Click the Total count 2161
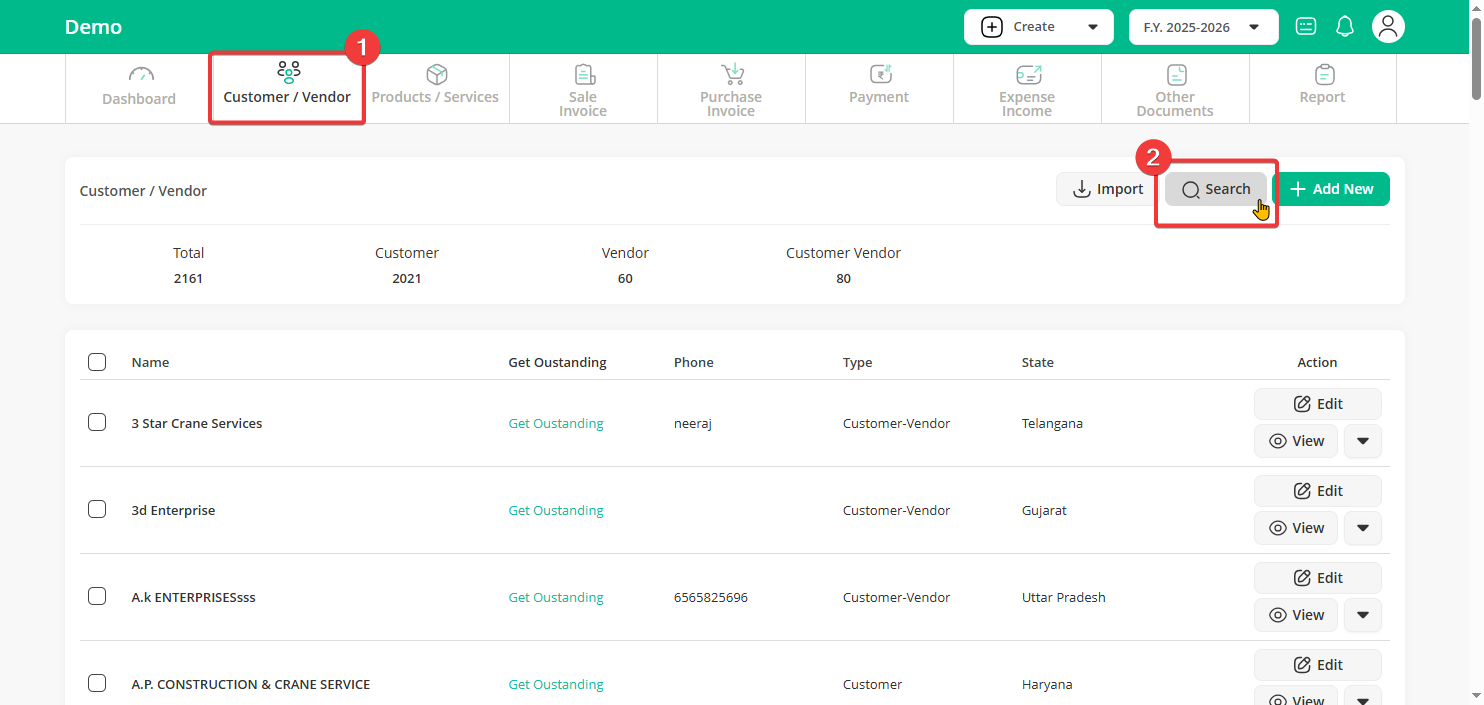The width and height of the screenshot is (1484, 705). [x=188, y=279]
